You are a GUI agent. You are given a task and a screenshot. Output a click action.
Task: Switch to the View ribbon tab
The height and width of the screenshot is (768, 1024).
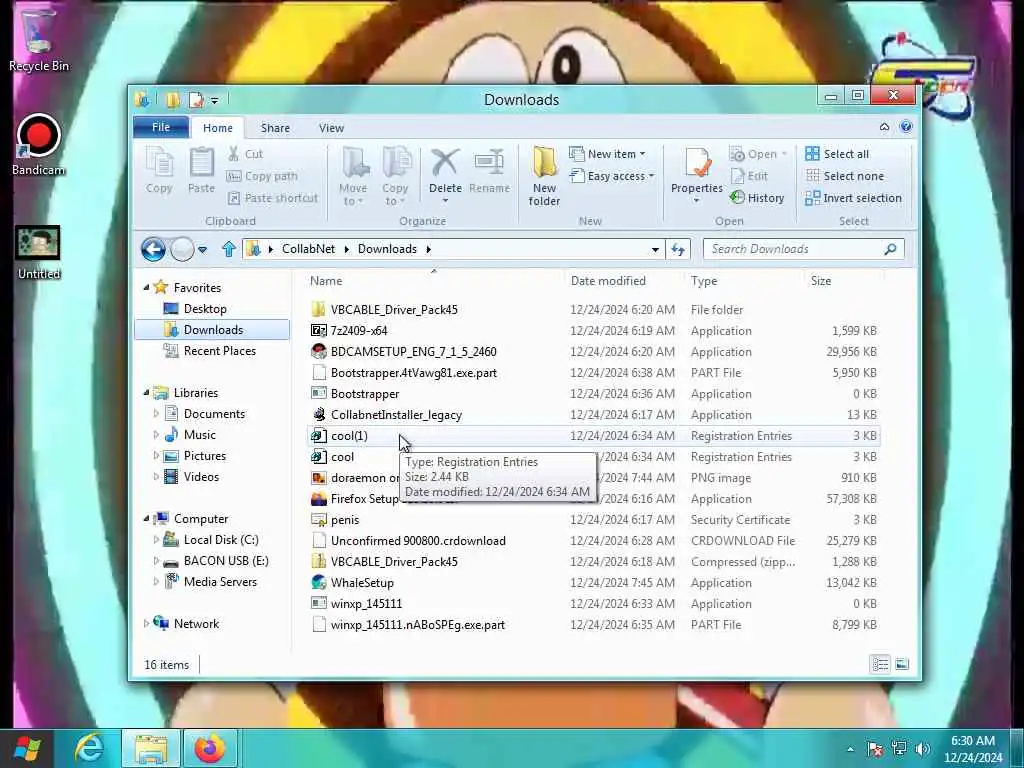pos(331,128)
